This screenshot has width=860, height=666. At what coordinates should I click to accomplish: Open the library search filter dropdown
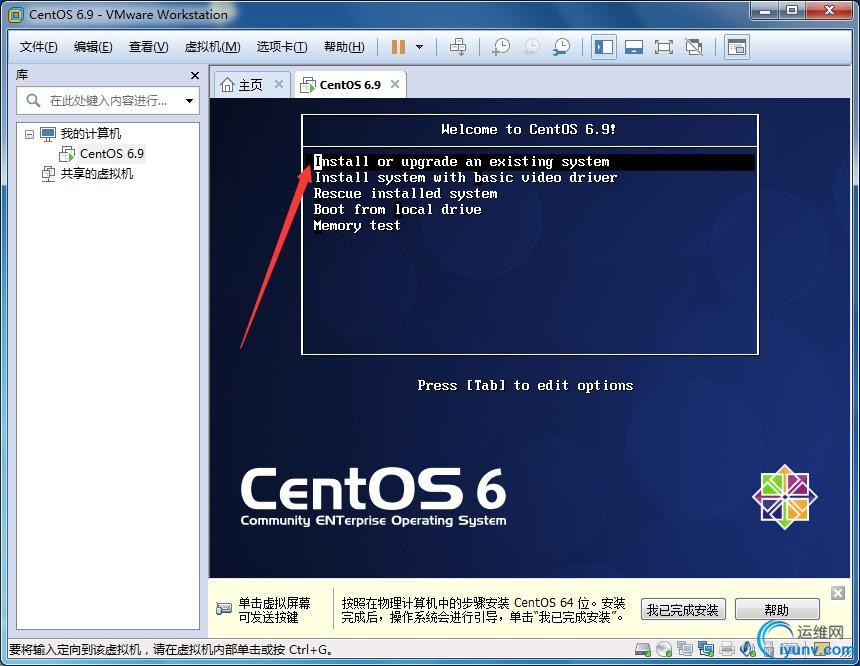pyautogui.click(x=189, y=101)
